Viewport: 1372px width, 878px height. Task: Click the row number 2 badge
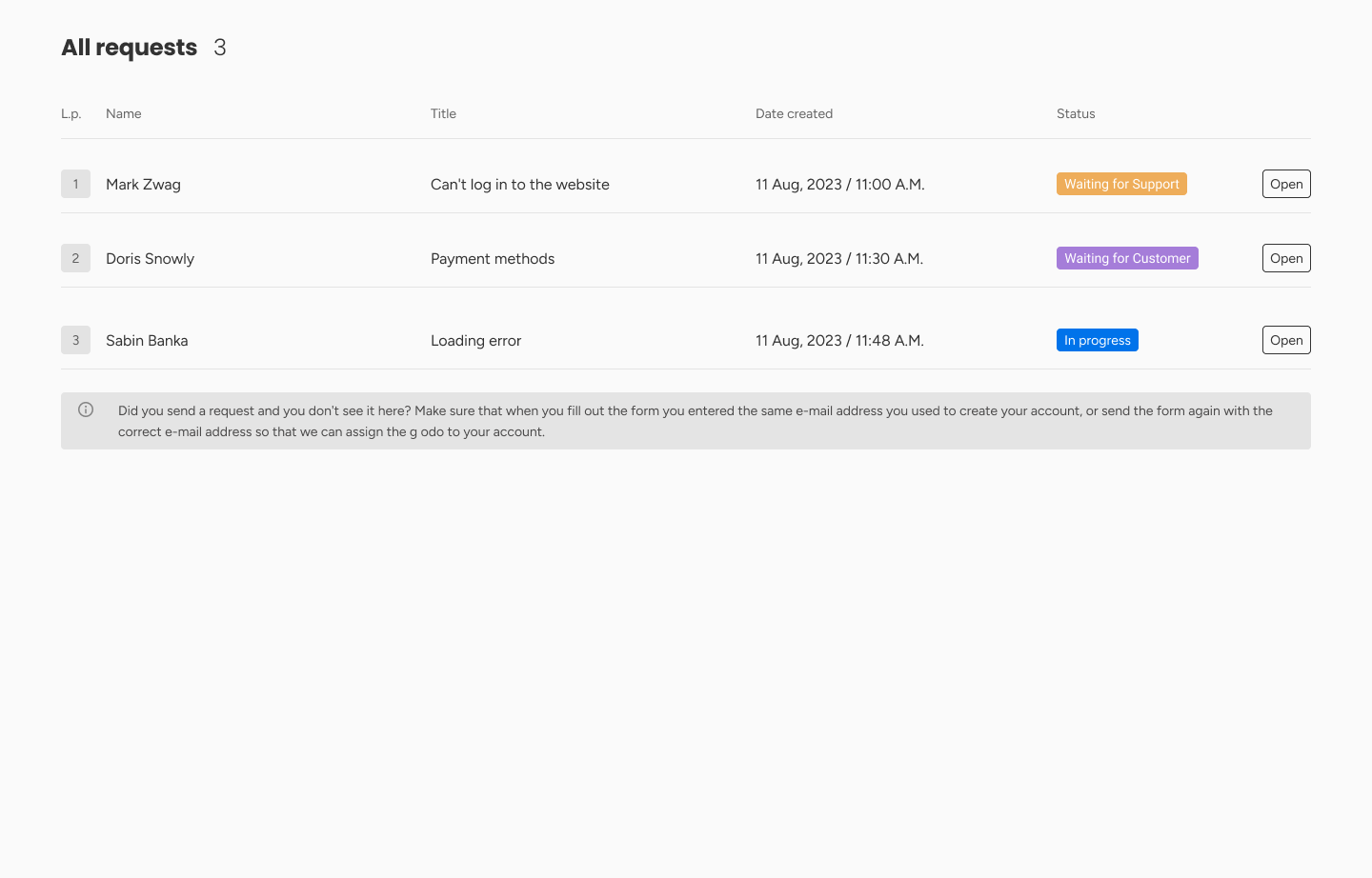pyautogui.click(x=75, y=258)
